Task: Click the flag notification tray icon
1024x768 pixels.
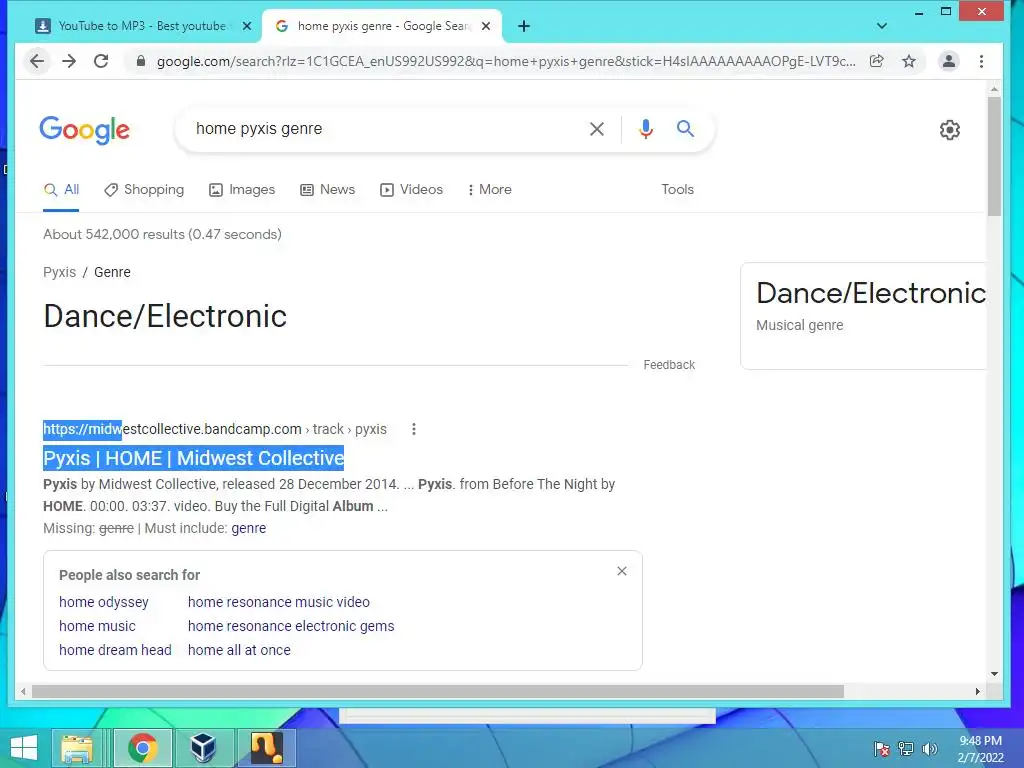Action: 882,749
